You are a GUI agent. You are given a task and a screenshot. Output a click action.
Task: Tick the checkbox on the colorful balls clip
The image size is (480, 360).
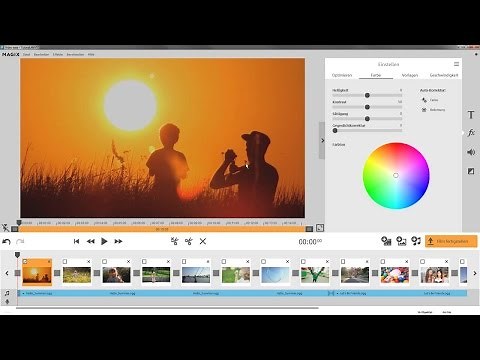(383, 262)
